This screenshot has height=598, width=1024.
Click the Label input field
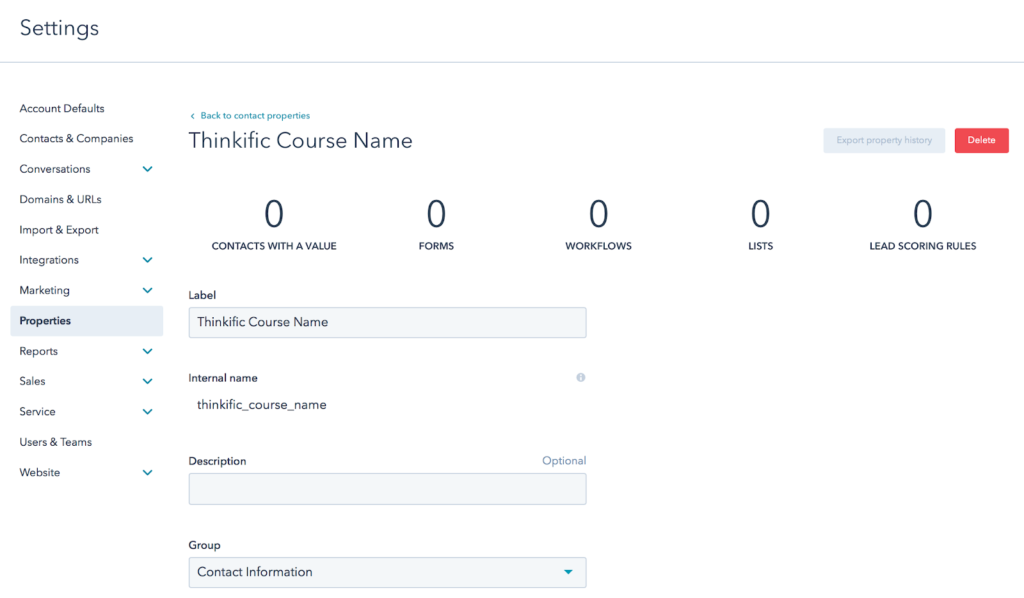click(387, 323)
